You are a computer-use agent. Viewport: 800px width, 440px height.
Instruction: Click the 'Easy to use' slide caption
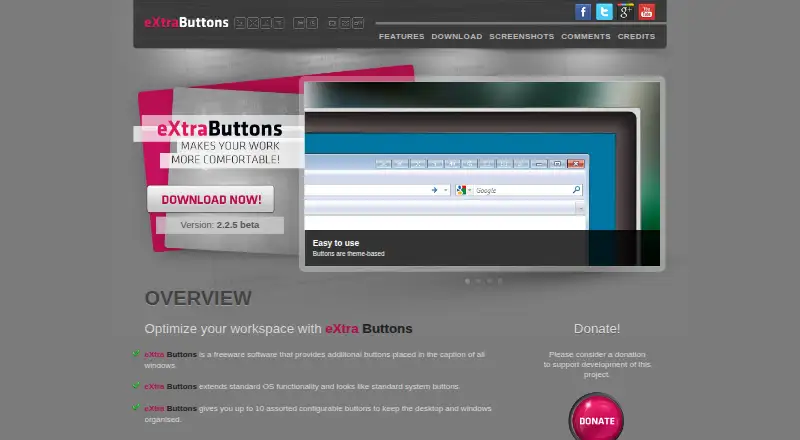(x=336, y=243)
